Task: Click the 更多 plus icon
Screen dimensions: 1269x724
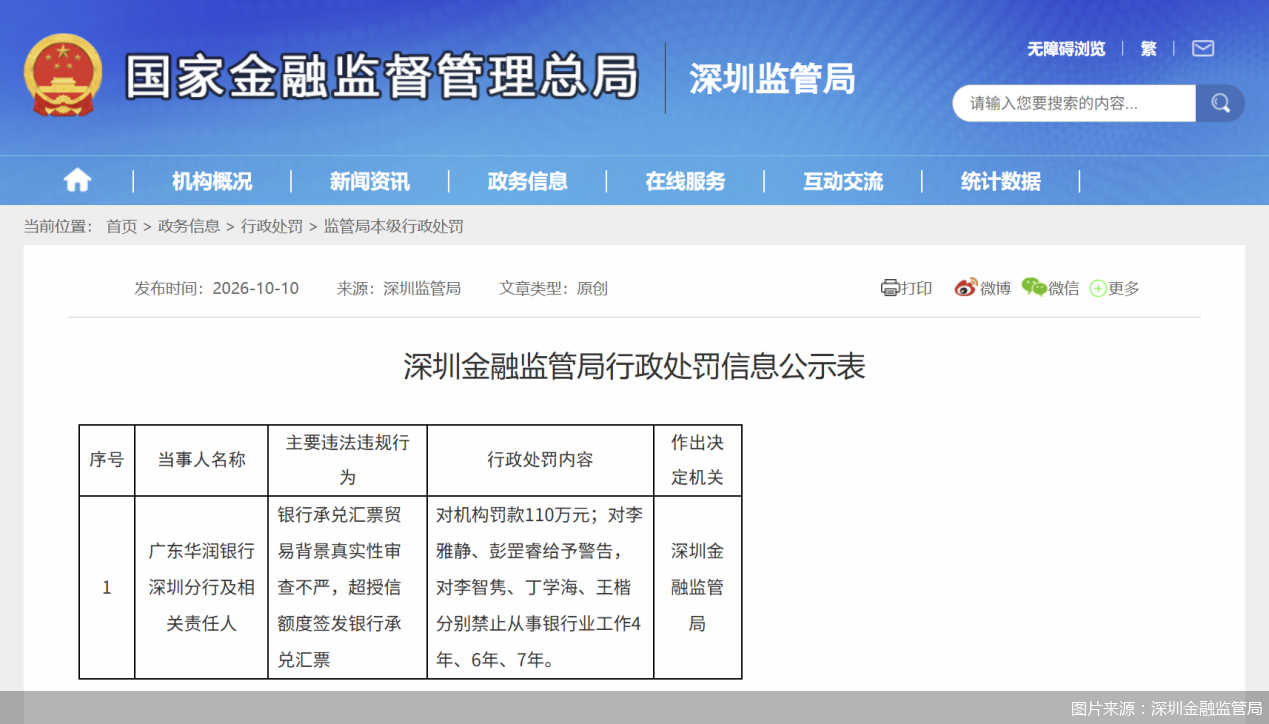Action: click(x=1098, y=289)
